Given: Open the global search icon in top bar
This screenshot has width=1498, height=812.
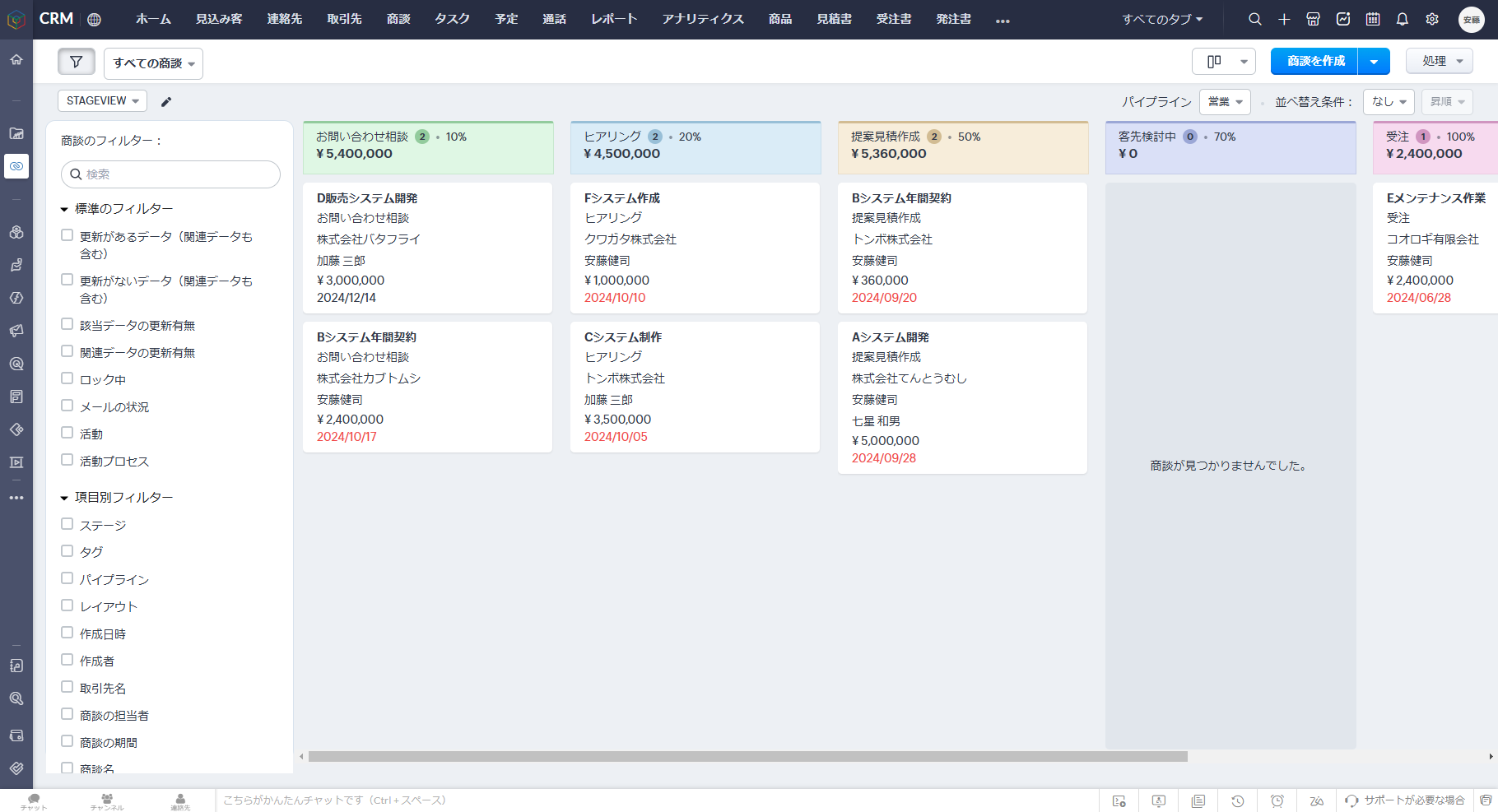Looking at the screenshot, I should (x=1254, y=19).
